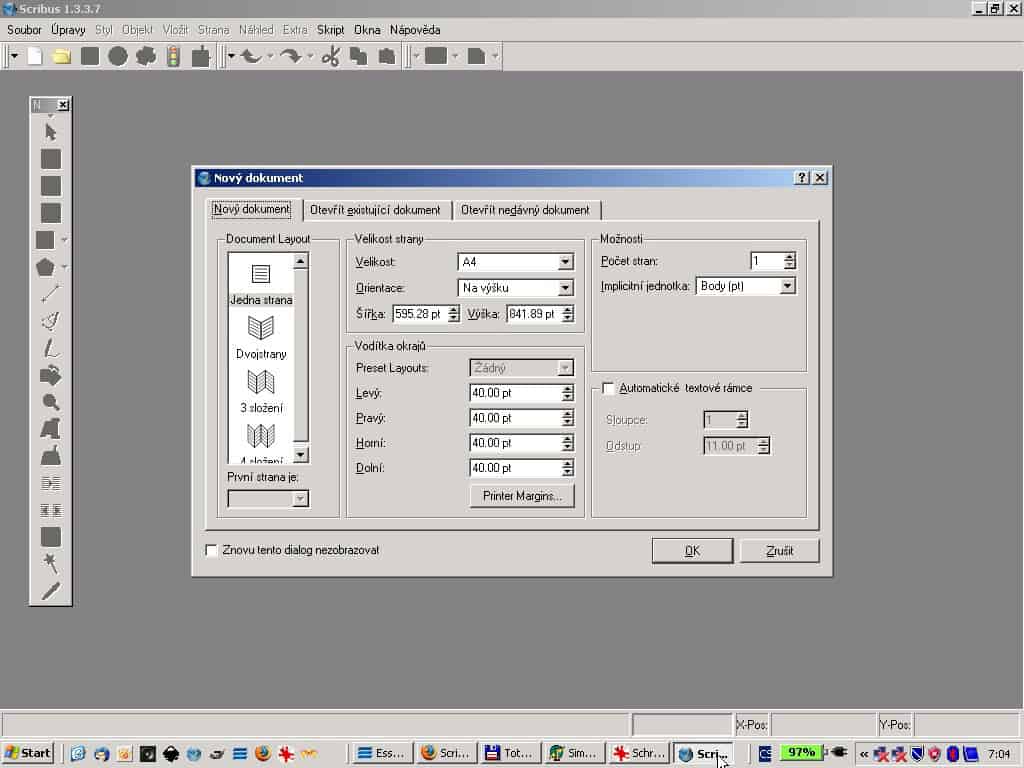This screenshot has height=768, width=1024.
Task: Enable Automatické textové rámce checkbox
Action: coord(608,388)
